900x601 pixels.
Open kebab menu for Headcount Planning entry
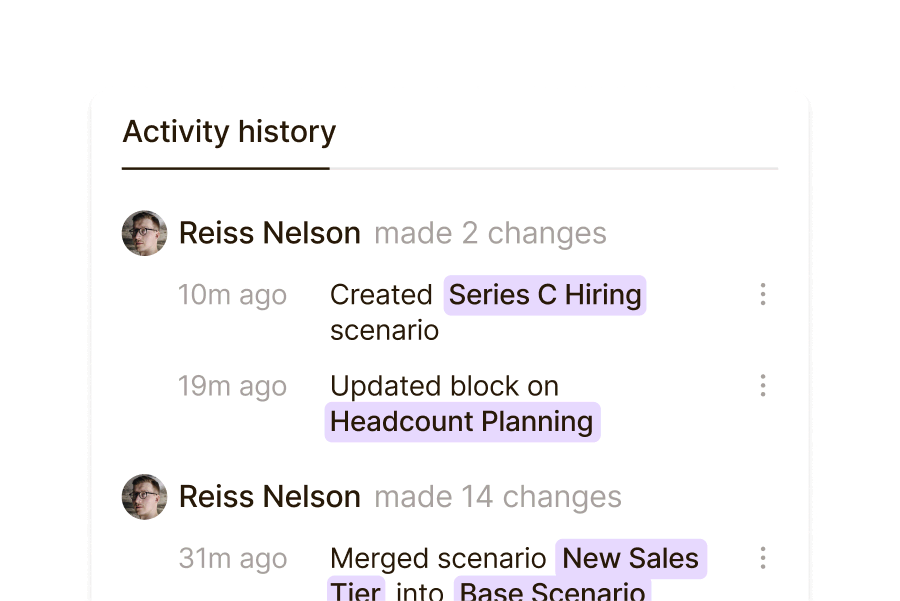point(763,385)
